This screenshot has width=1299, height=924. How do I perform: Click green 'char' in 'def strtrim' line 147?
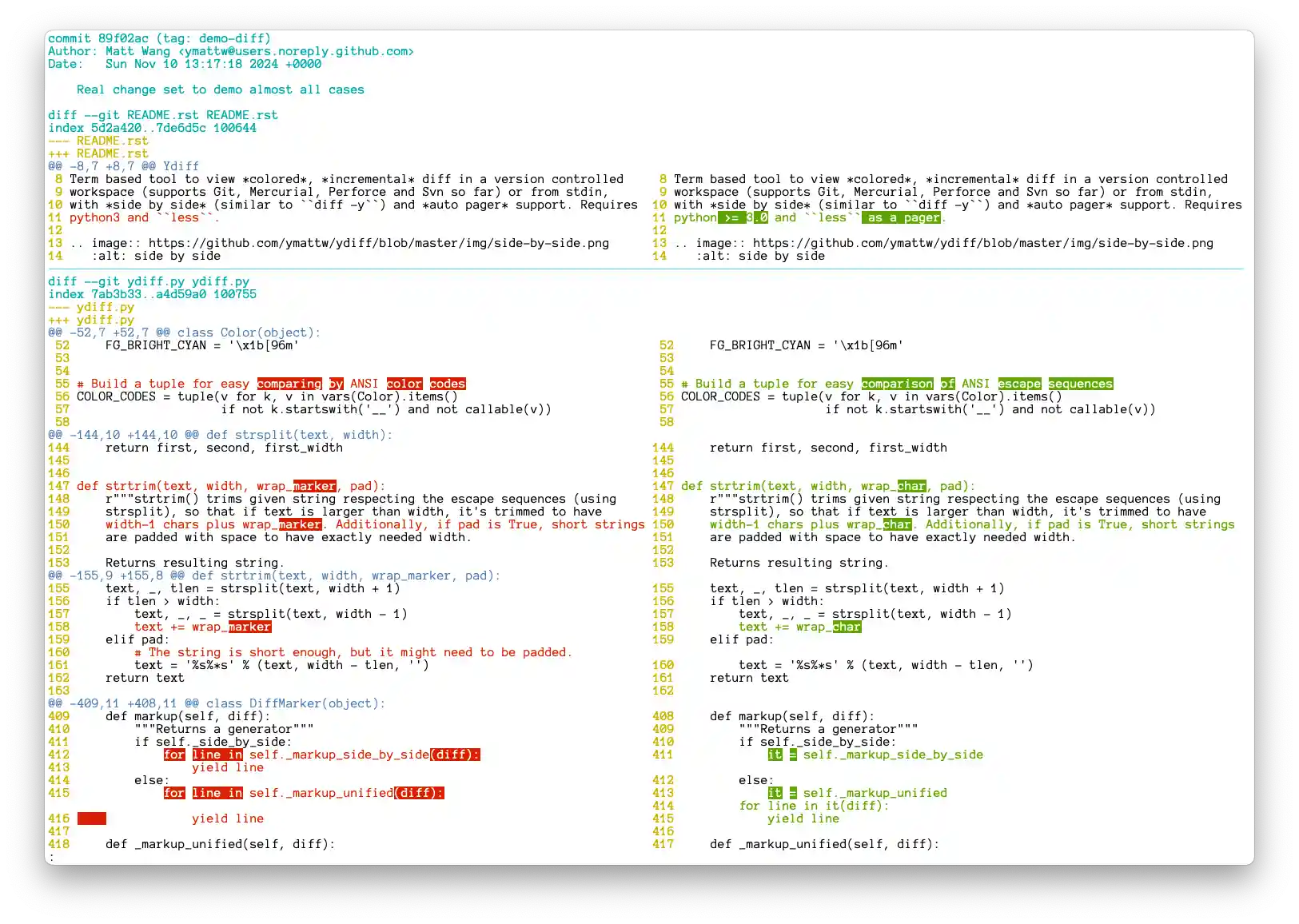point(911,486)
